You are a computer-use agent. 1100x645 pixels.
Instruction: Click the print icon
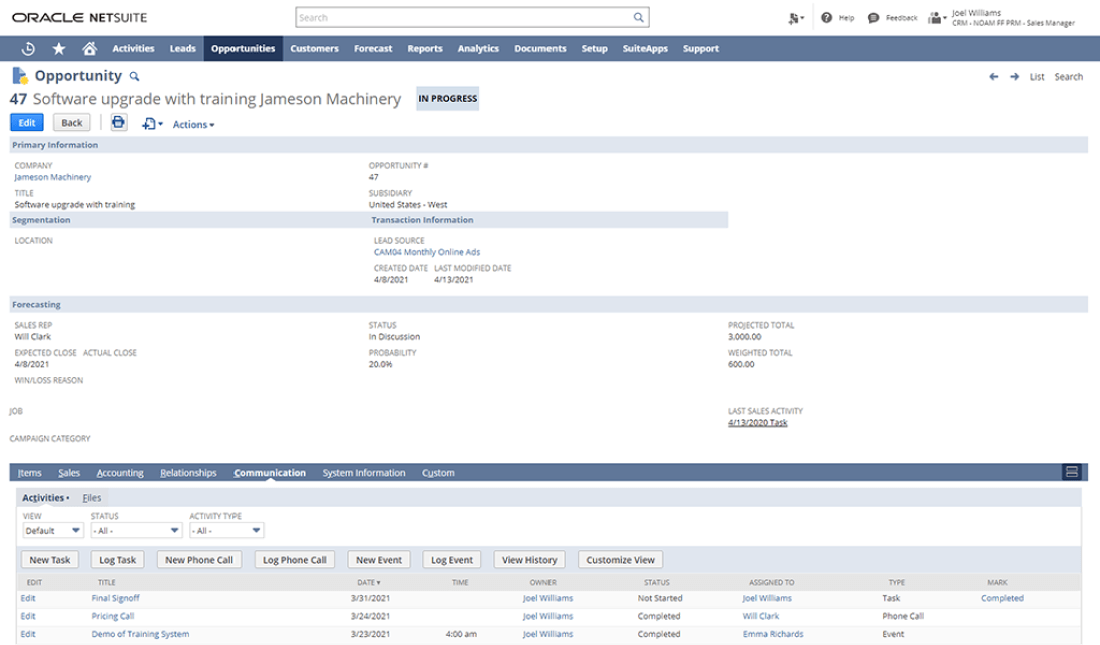(118, 123)
